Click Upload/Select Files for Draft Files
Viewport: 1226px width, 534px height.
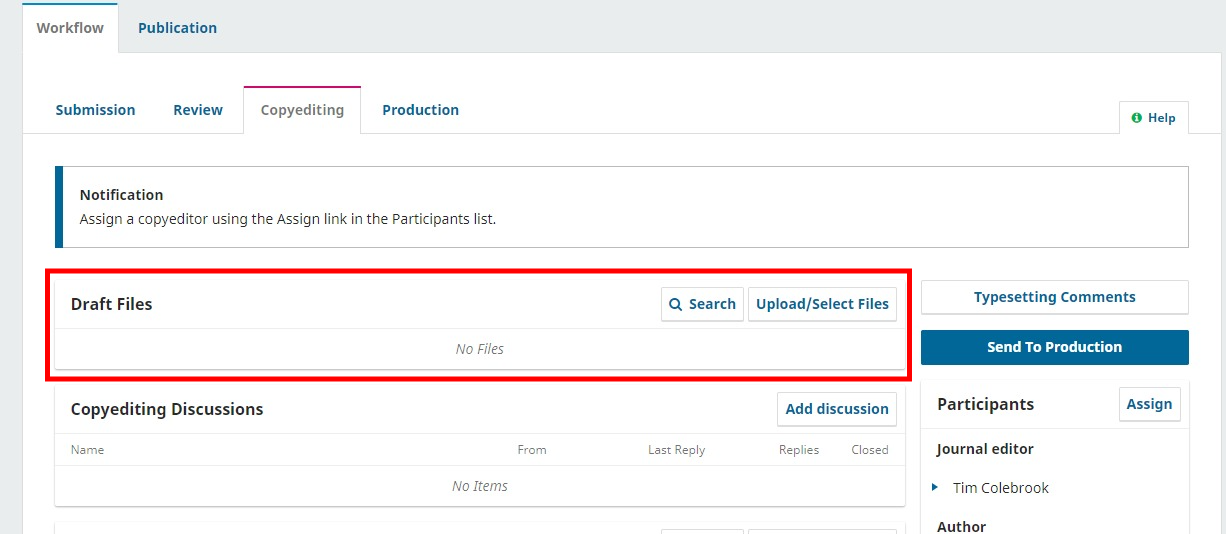[822, 304]
